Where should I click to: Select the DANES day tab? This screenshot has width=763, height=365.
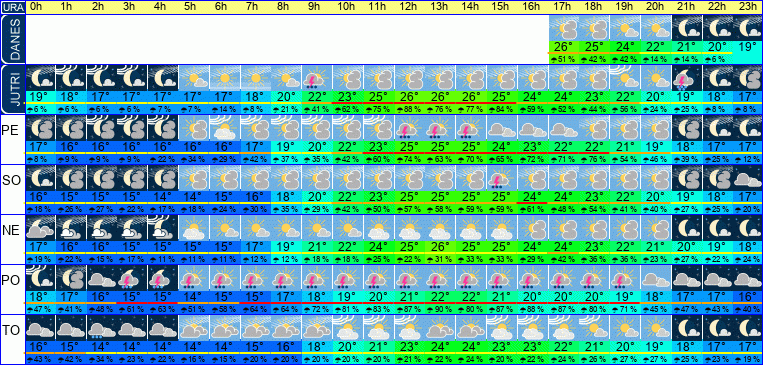(13, 39)
